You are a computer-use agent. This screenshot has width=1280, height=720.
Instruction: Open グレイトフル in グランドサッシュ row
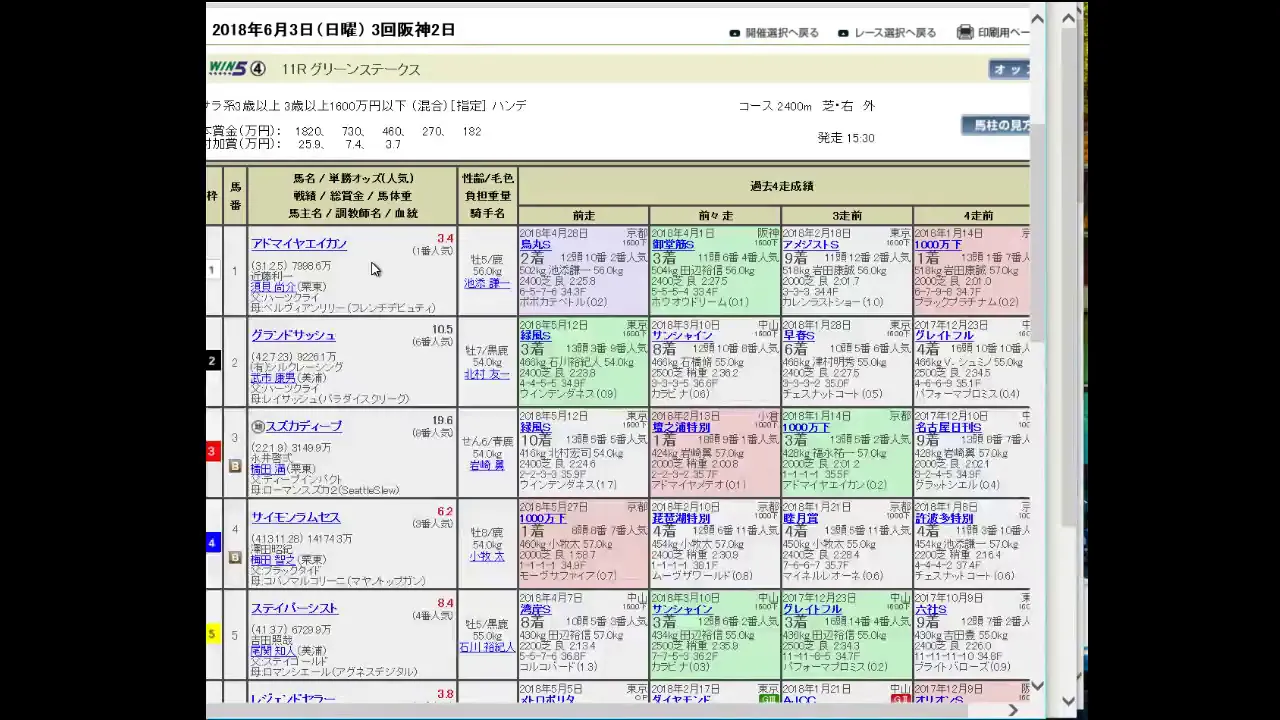(944, 336)
